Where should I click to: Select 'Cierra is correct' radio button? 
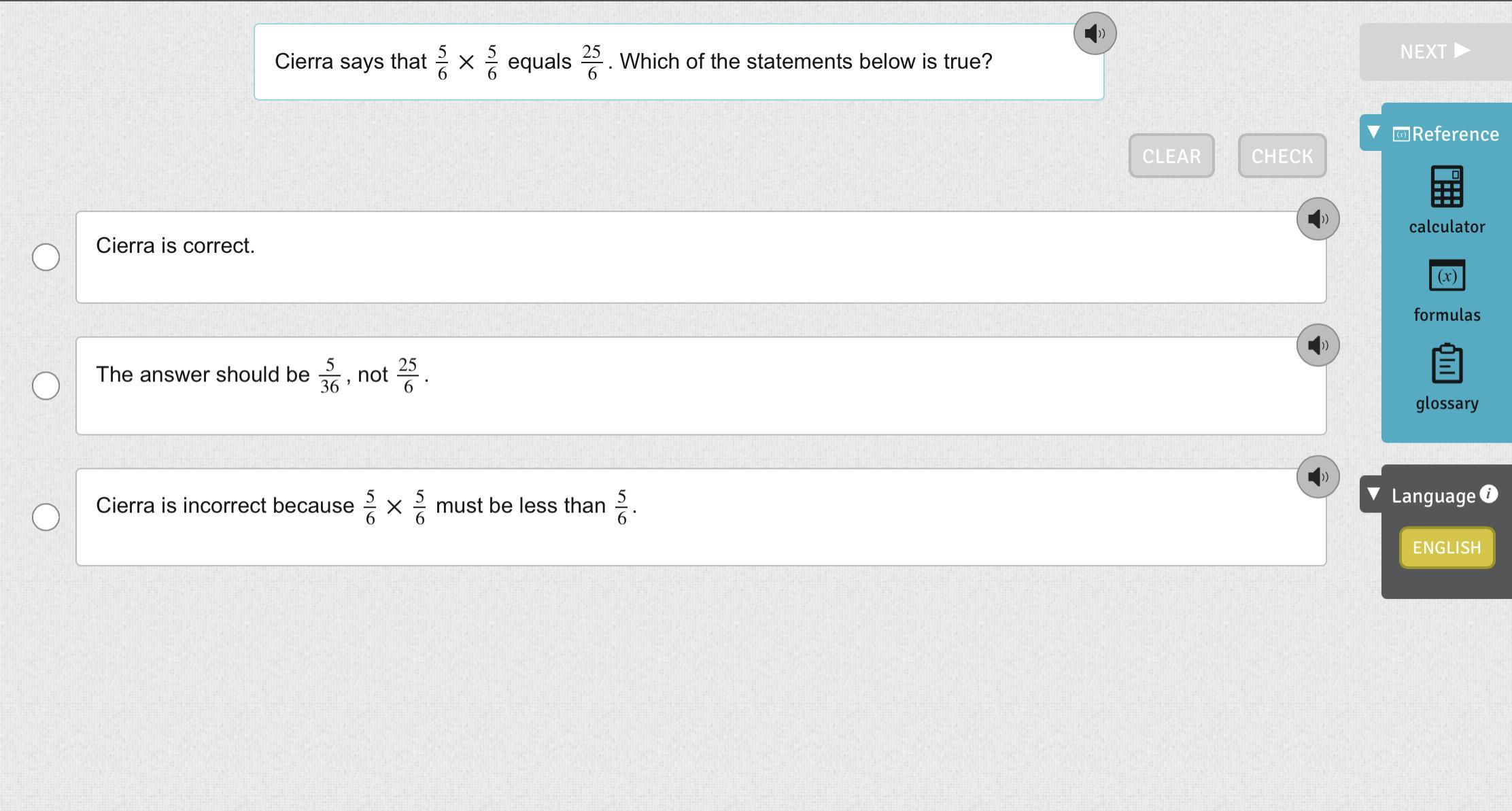(x=46, y=257)
